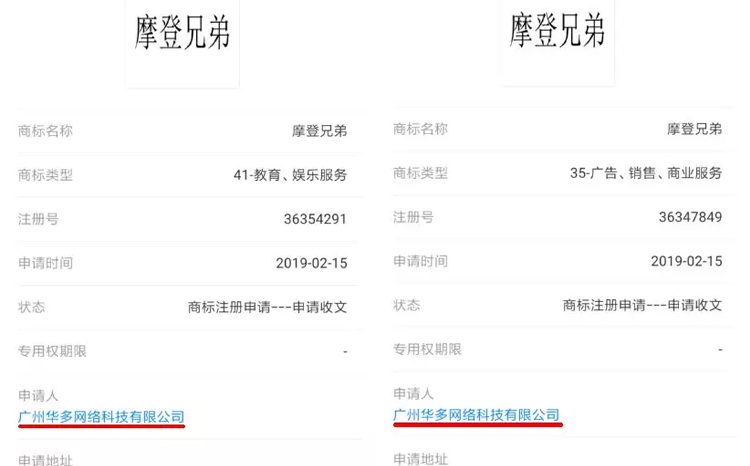Click the 申请时间 label in the right panel
Image resolution: width=750 pixels, height=466 pixels.
click(420, 261)
